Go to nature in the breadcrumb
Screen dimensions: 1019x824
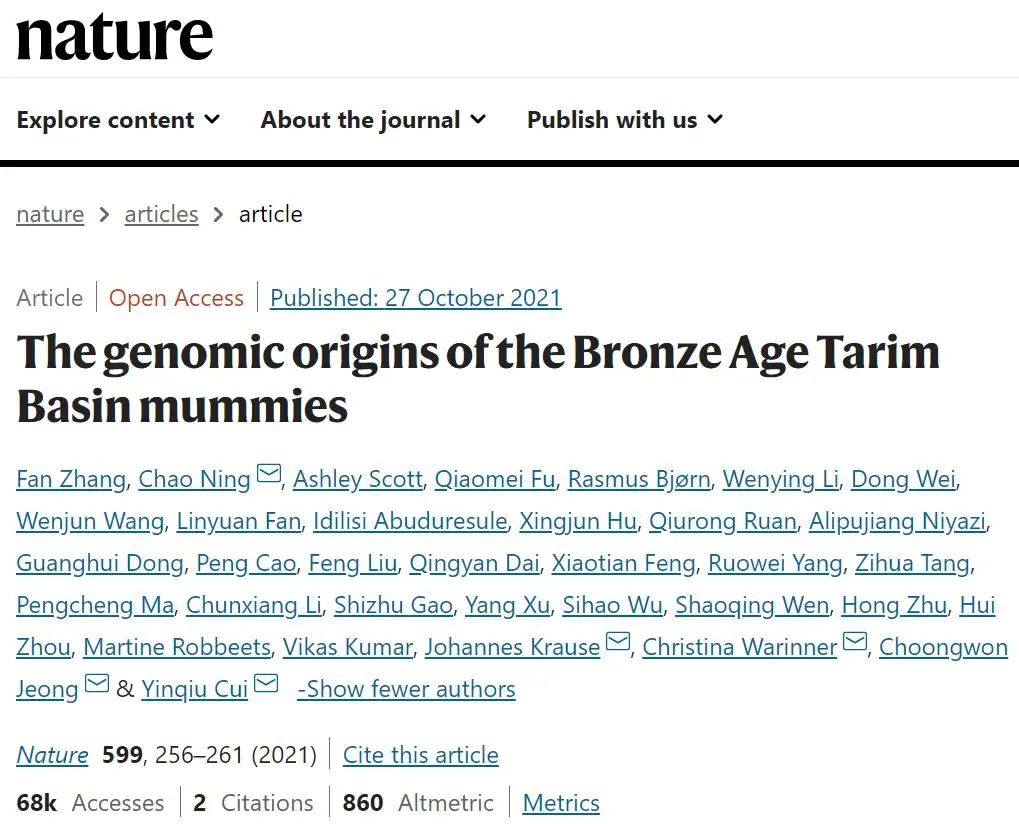(x=50, y=214)
